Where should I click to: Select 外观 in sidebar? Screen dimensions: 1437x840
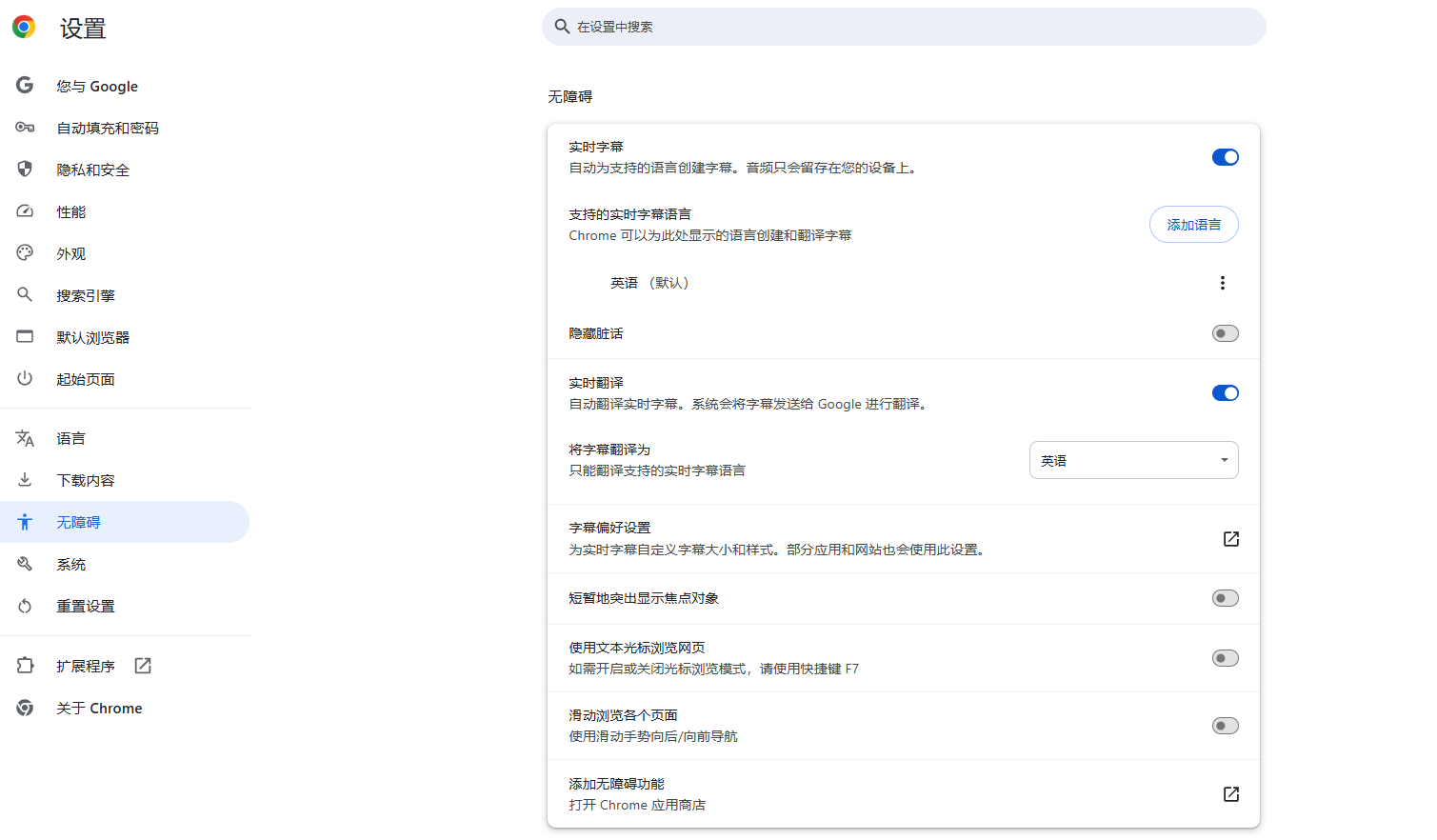(x=125, y=253)
